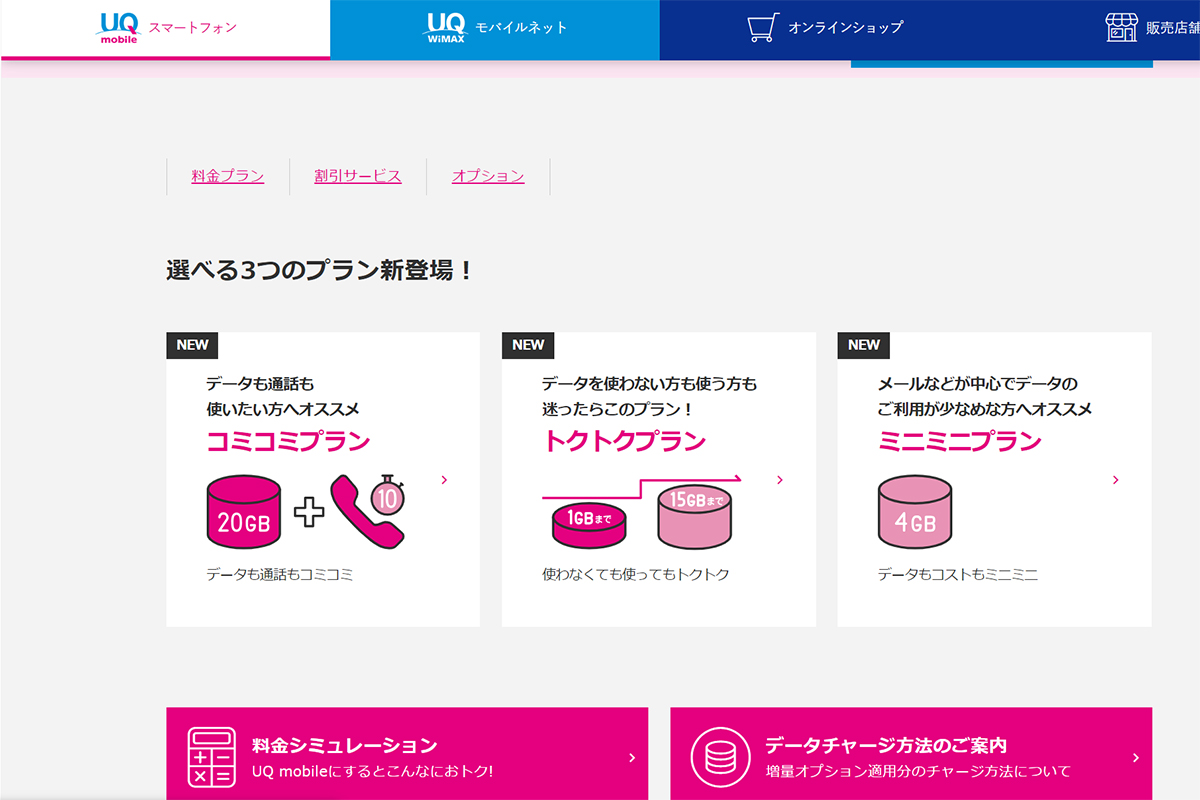The width and height of the screenshot is (1200, 800).
Task: Click the ミニミニプラン title
Action: (960, 441)
